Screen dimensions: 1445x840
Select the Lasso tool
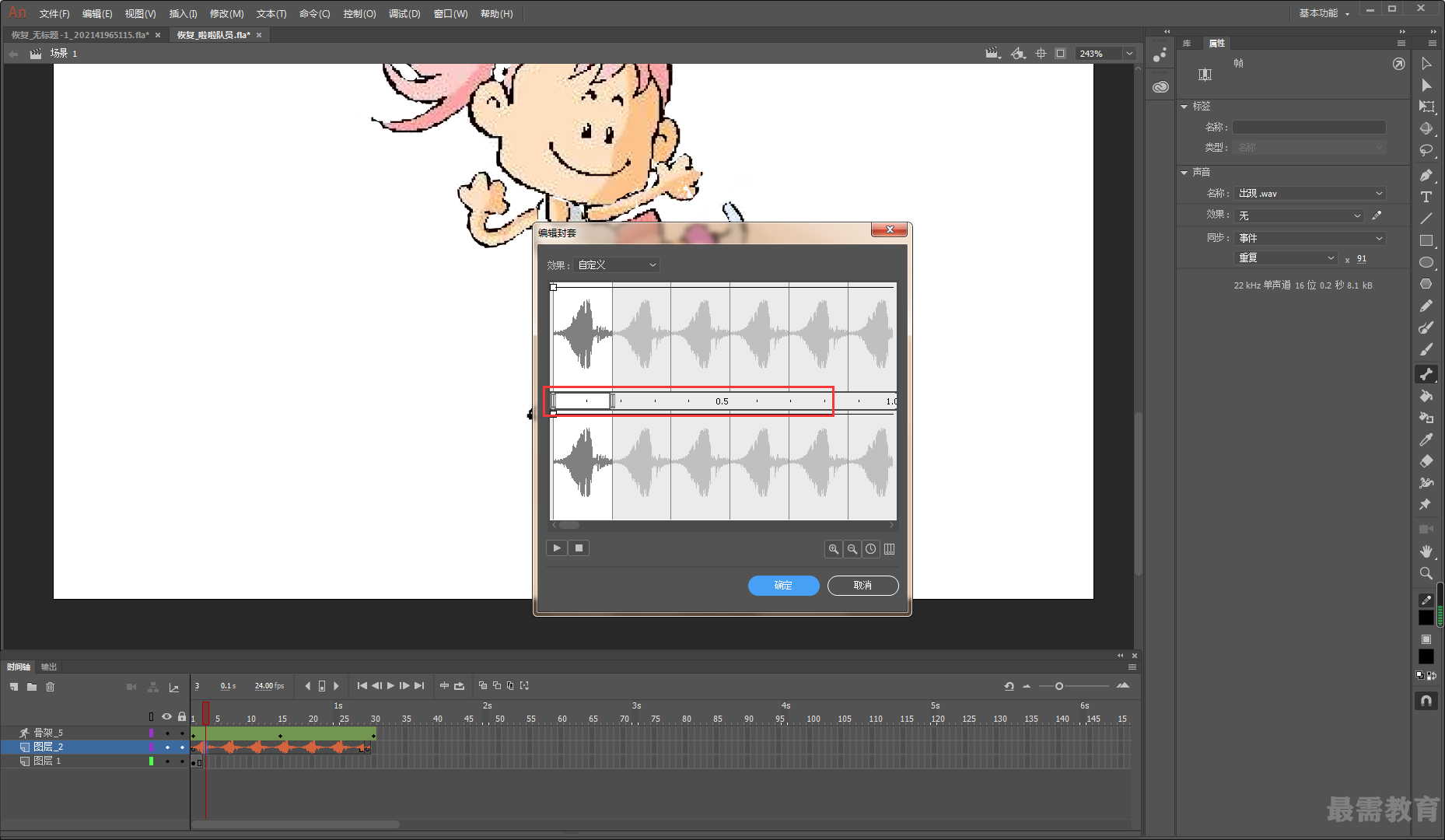[1426, 150]
